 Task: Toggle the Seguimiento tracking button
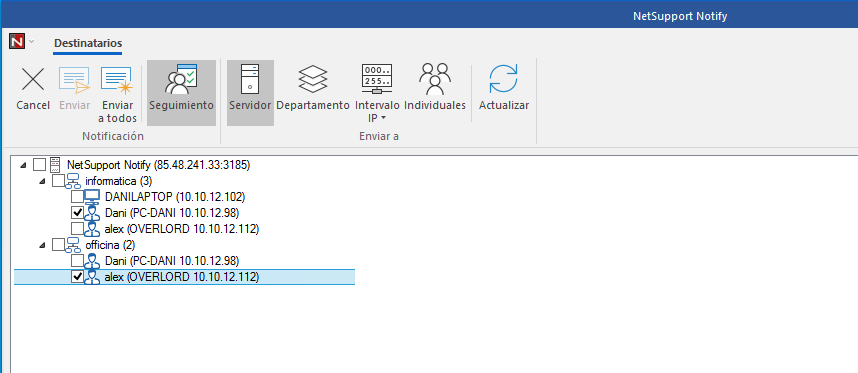tap(181, 92)
